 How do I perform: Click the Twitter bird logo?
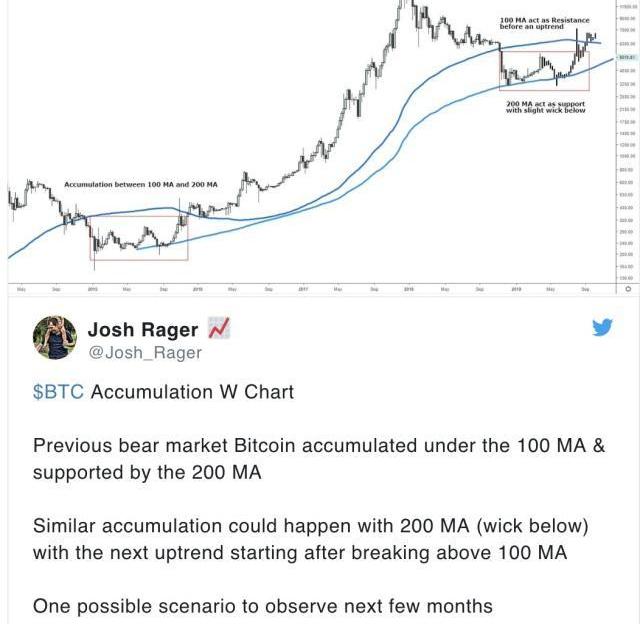pos(602,328)
